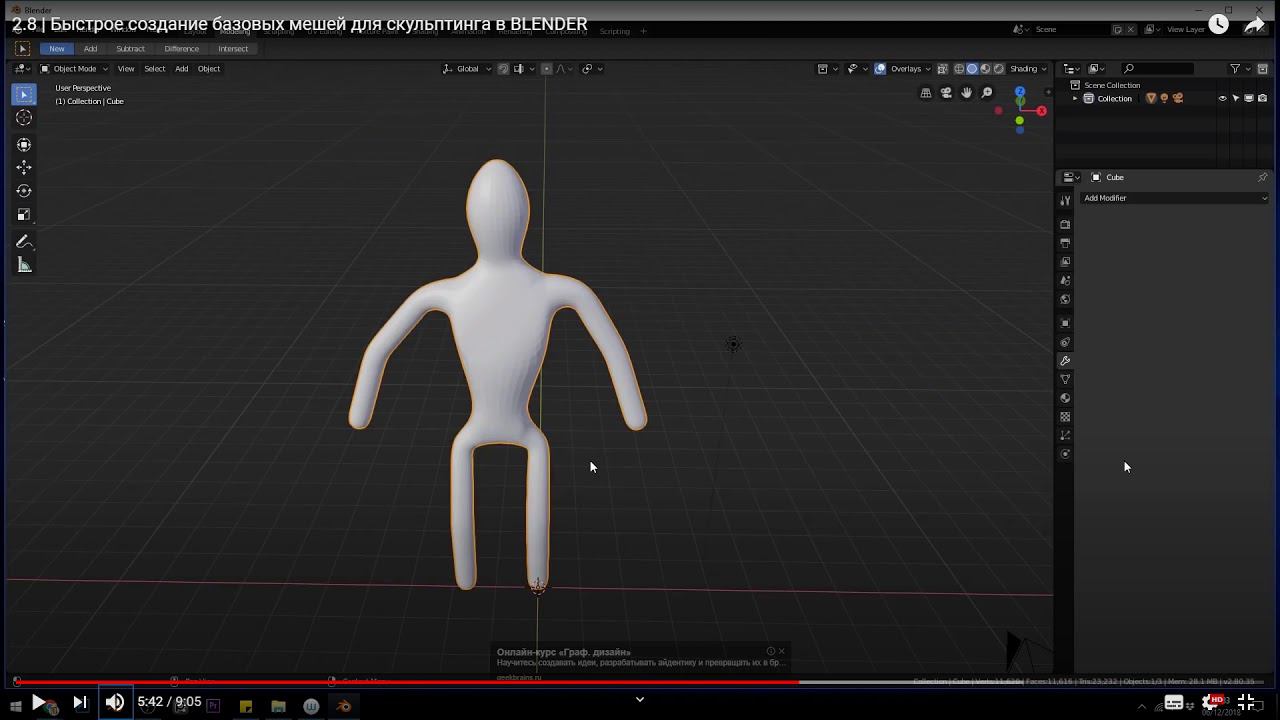Choose the Transform tool in the left toolbar

coord(24,144)
